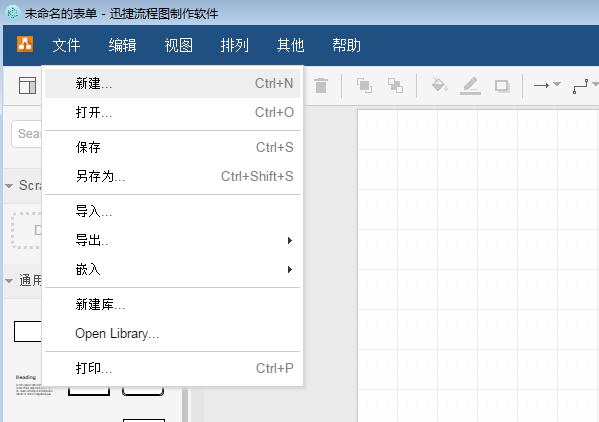
Task: Click Open Library... menu entry
Action: [x=172, y=333]
